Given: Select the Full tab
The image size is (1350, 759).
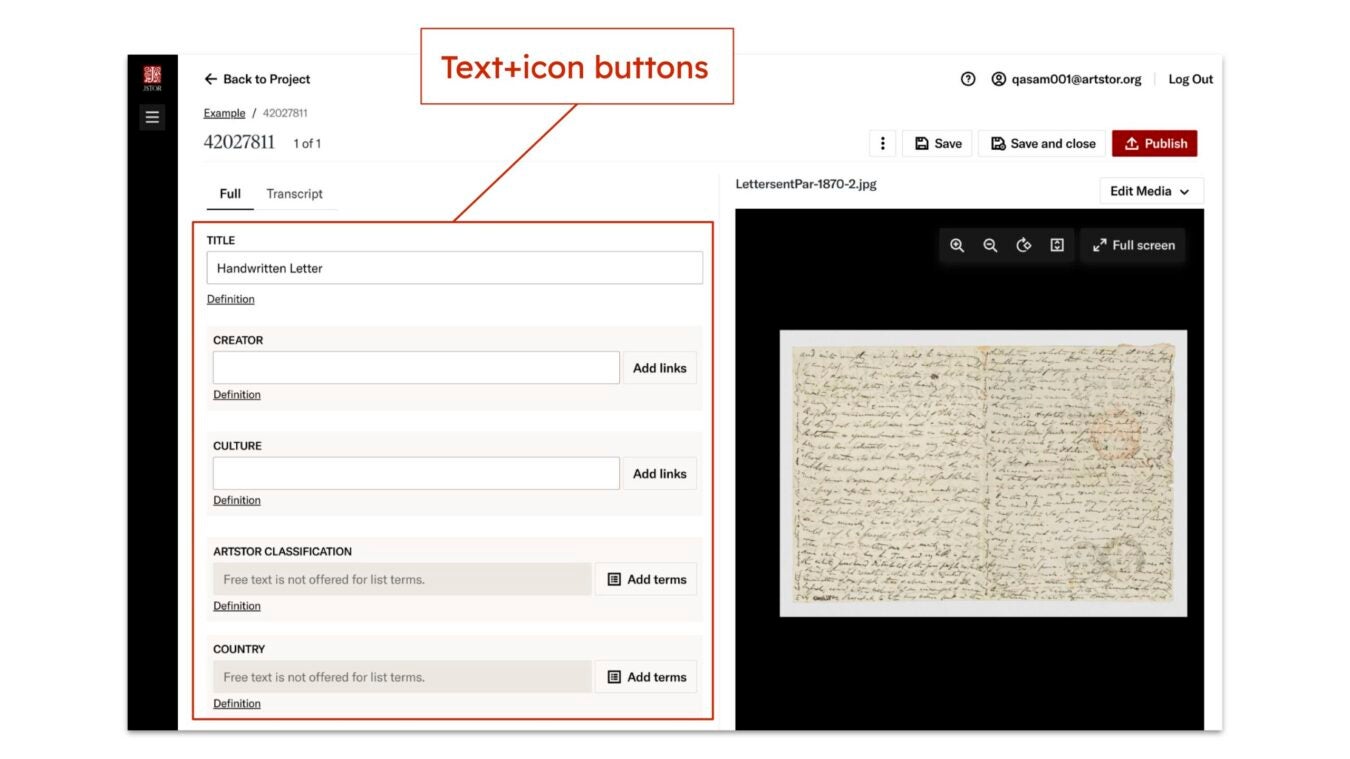Looking at the screenshot, I should coord(229,193).
